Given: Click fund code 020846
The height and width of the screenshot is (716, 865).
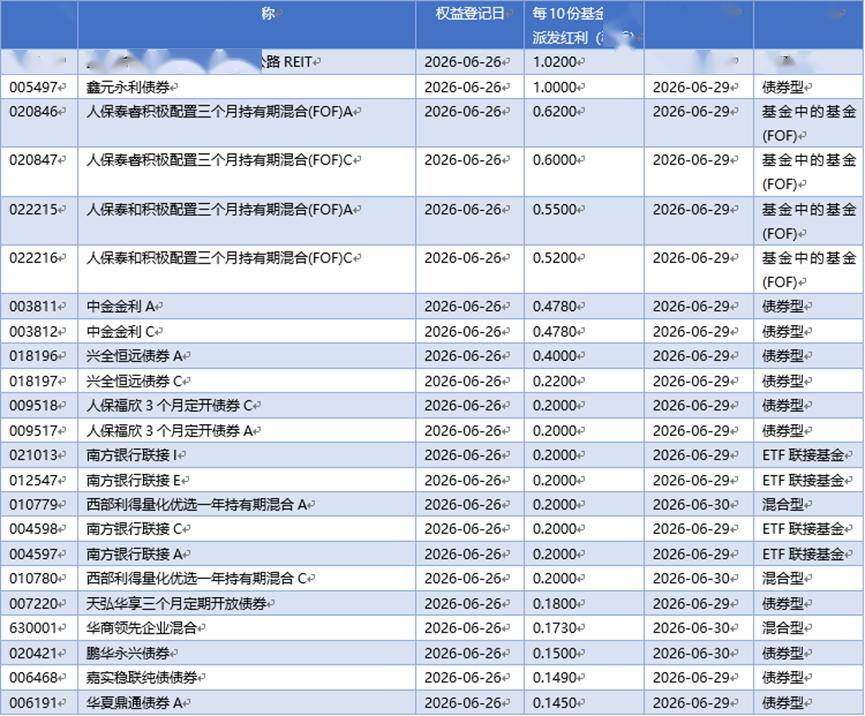Looking at the screenshot, I should [x=34, y=111].
